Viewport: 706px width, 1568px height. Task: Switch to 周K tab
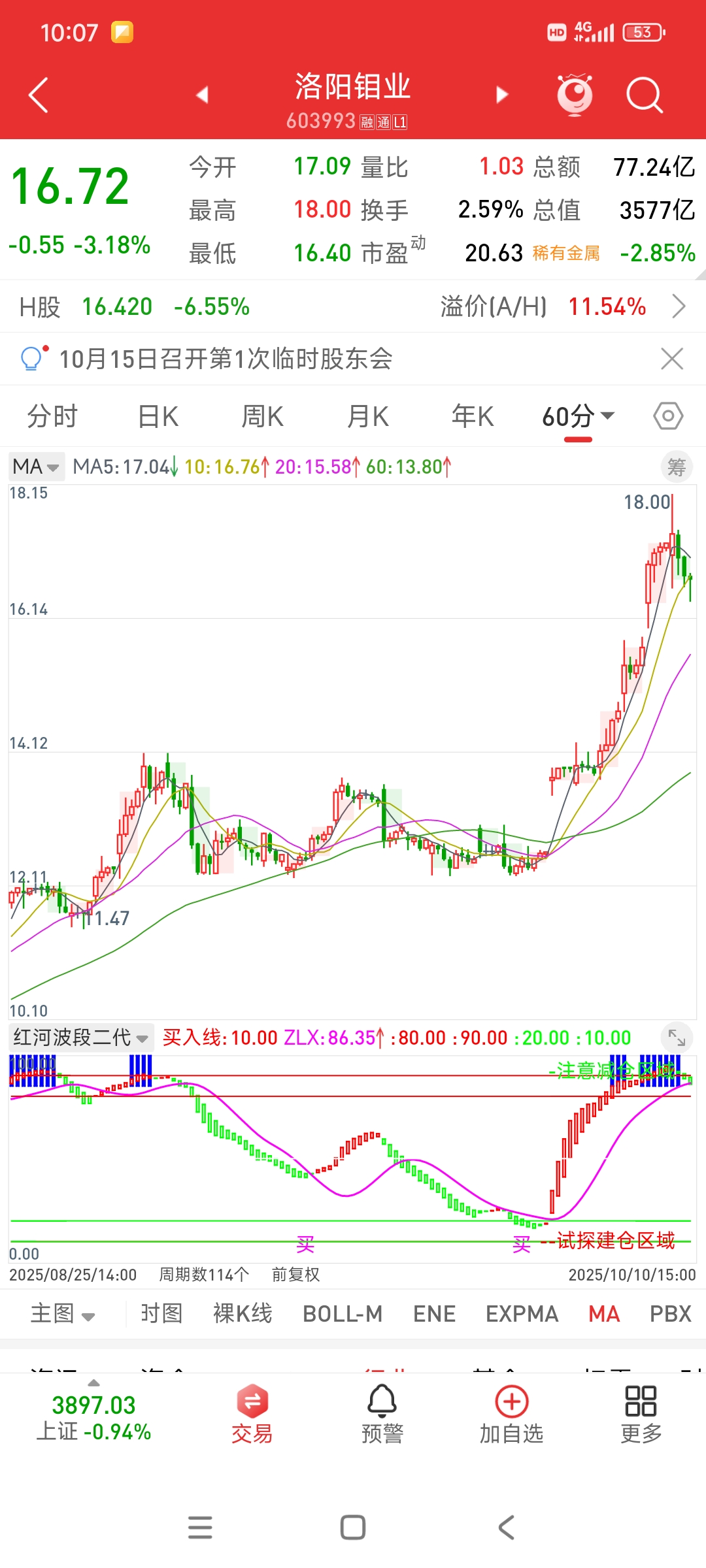pyautogui.click(x=263, y=416)
